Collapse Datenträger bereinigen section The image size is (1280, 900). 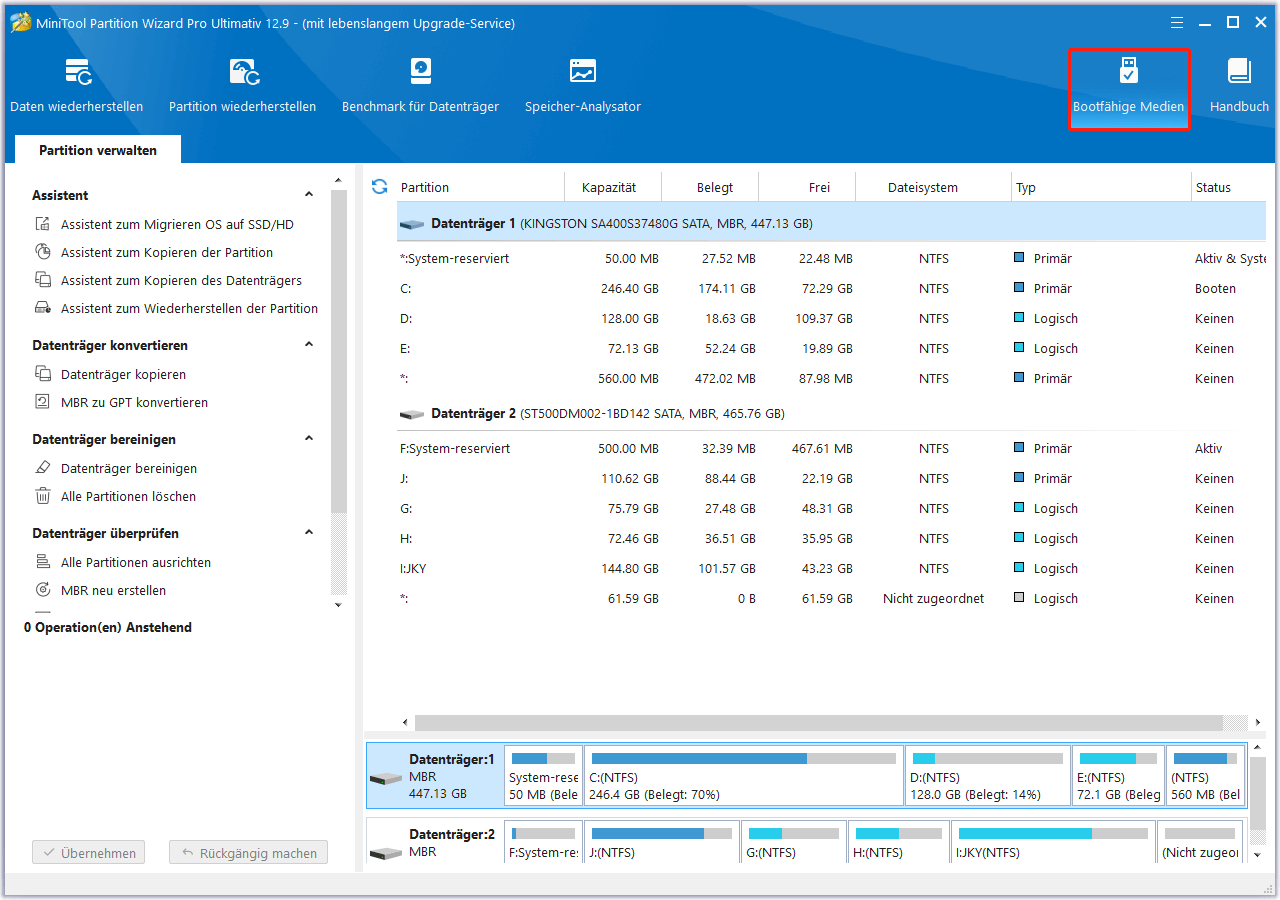tap(309, 439)
